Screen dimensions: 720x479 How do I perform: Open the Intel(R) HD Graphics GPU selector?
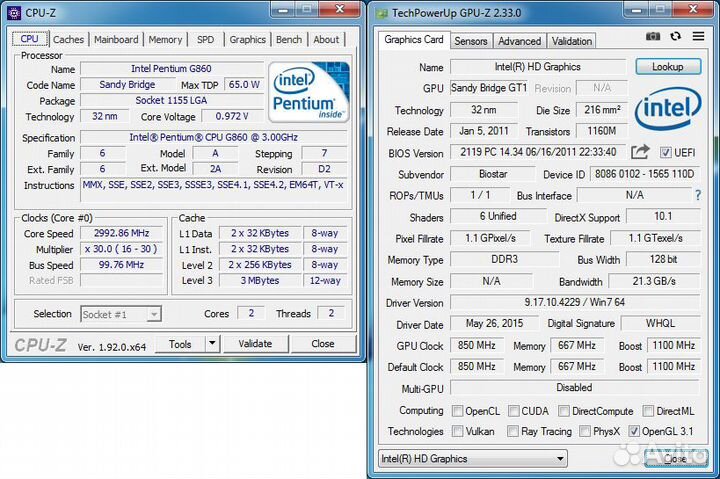pos(473,458)
